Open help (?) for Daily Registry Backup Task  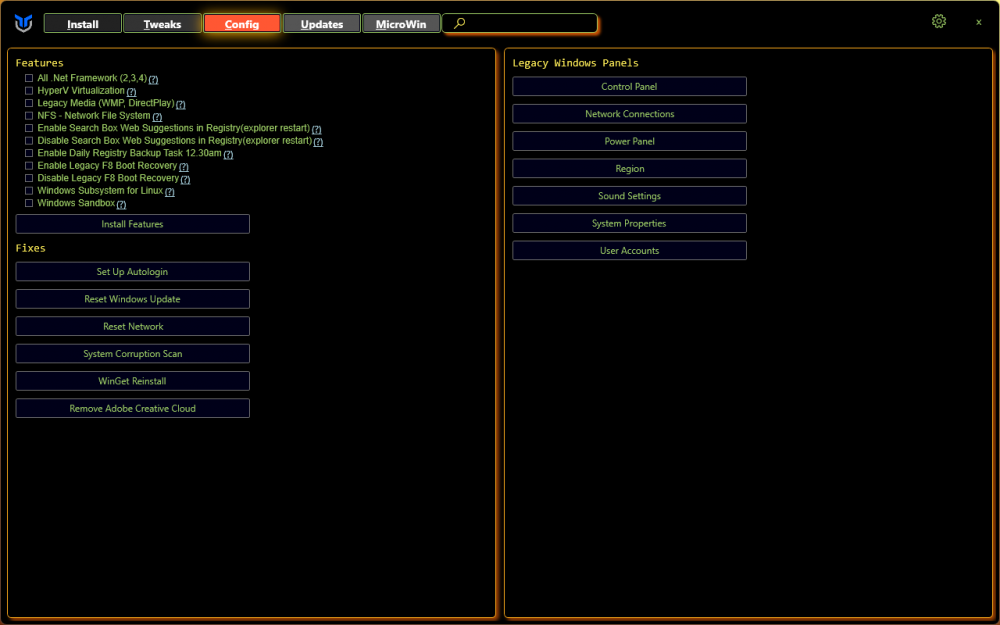click(x=228, y=154)
